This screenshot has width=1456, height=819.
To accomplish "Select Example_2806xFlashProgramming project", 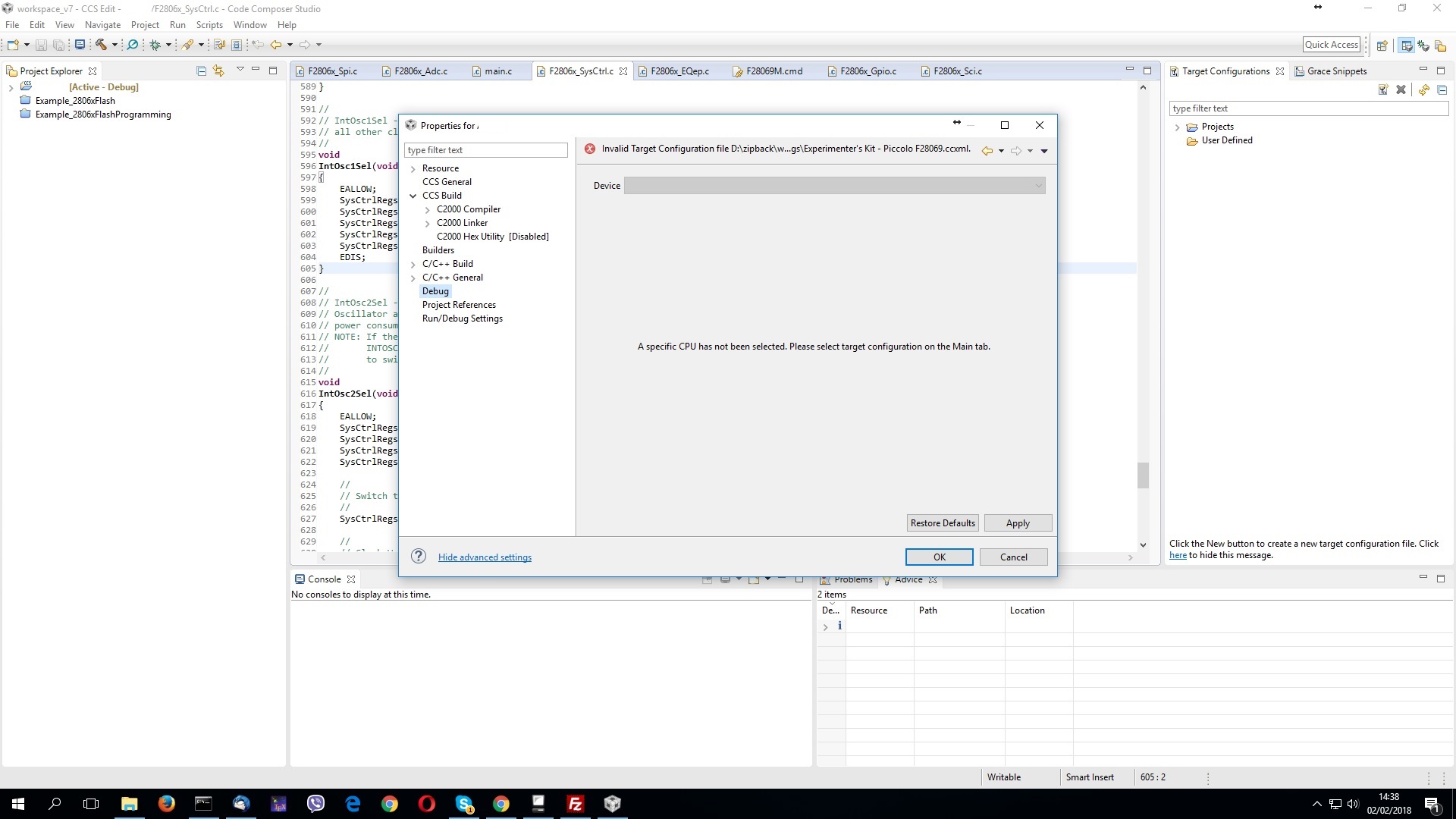I will 103,115.
